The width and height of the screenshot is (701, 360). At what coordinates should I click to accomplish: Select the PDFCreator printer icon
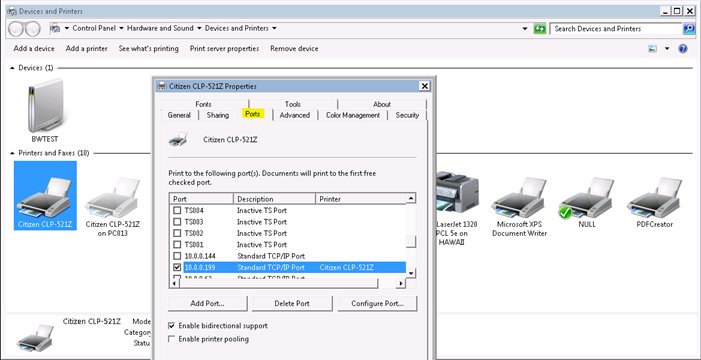pyautogui.click(x=654, y=198)
